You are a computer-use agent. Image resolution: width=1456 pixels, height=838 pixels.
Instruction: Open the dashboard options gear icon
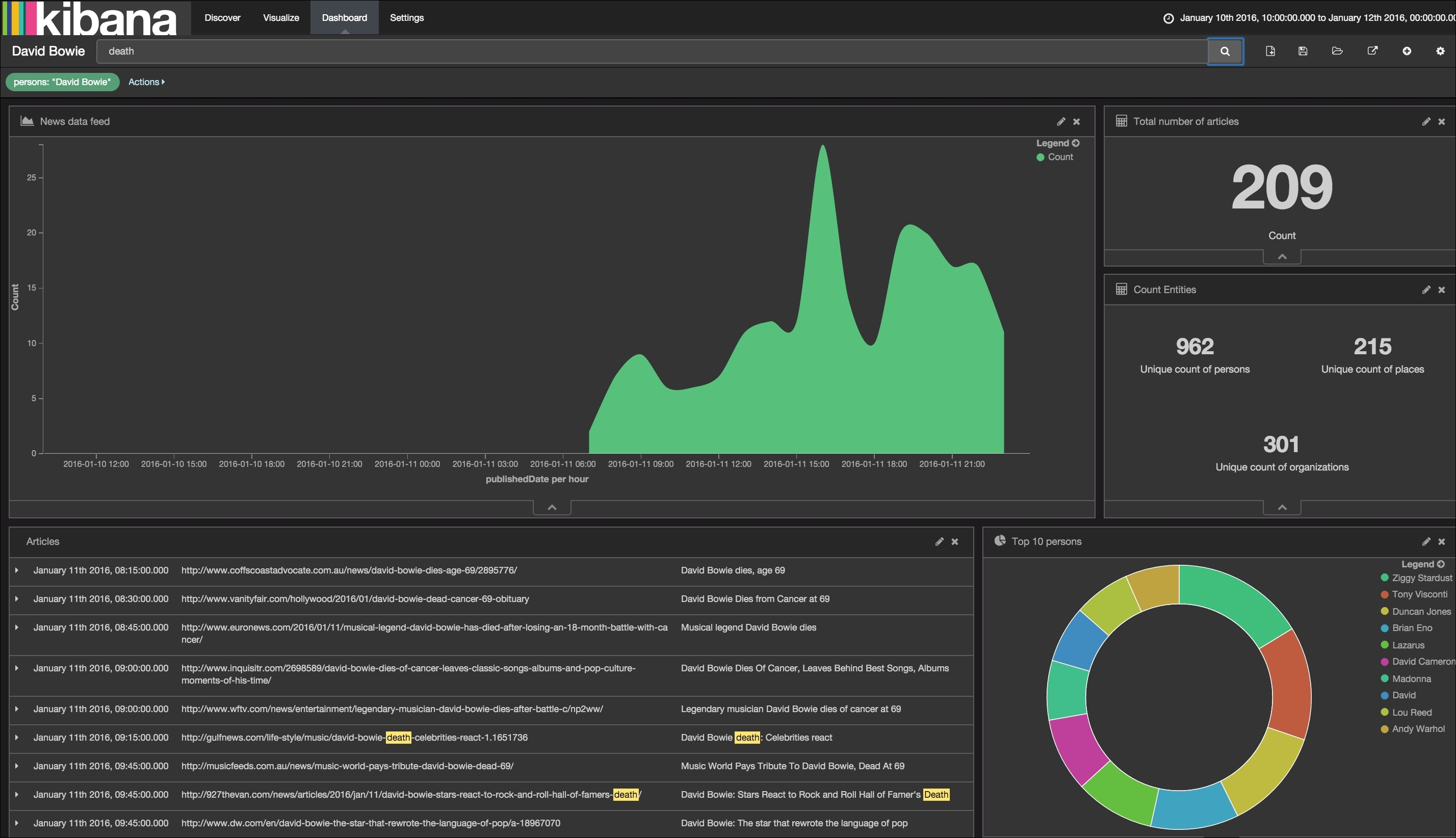coord(1441,51)
